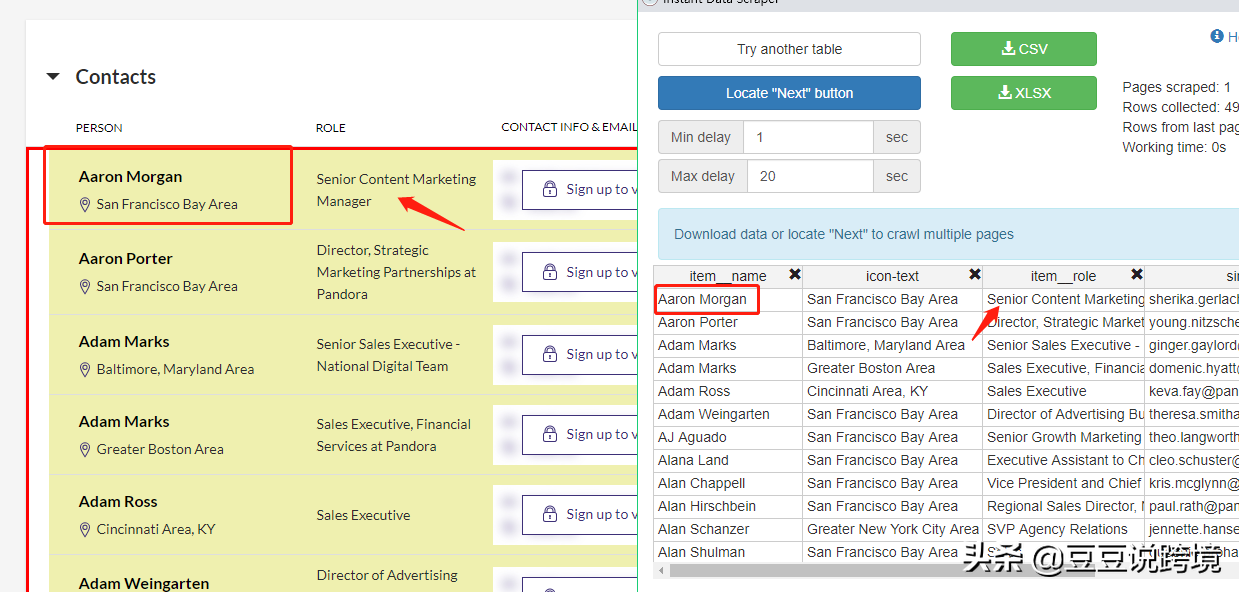Click Sign up button in Aaron Porter row

click(x=580, y=272)
